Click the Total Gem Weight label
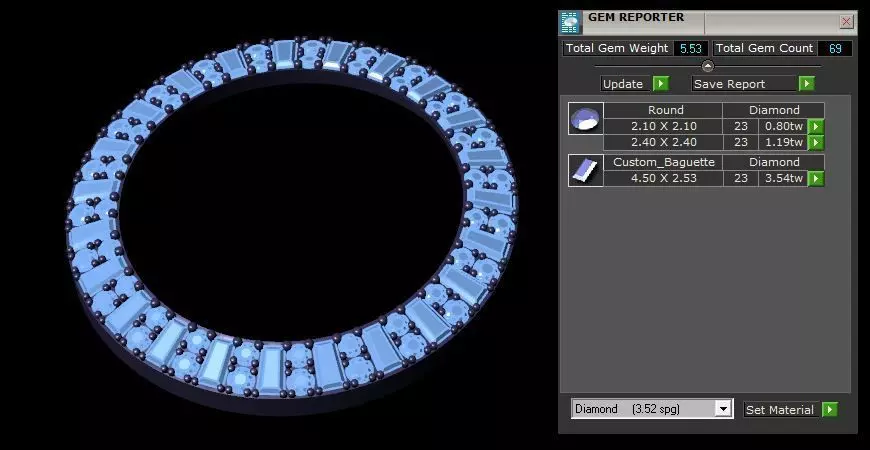870x450 pixels. tap(617, 48)
